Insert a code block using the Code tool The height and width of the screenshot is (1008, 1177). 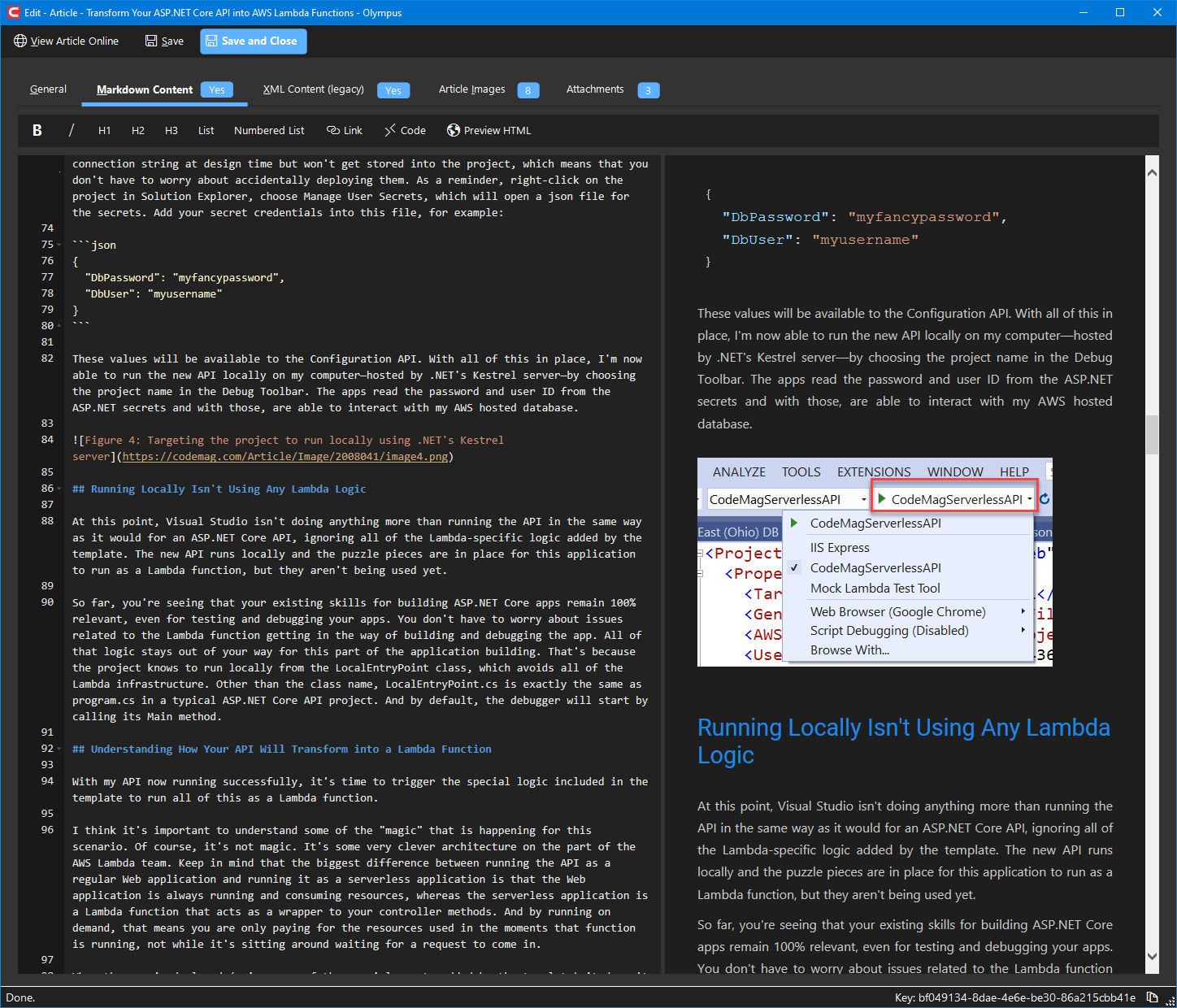[405, 130]
